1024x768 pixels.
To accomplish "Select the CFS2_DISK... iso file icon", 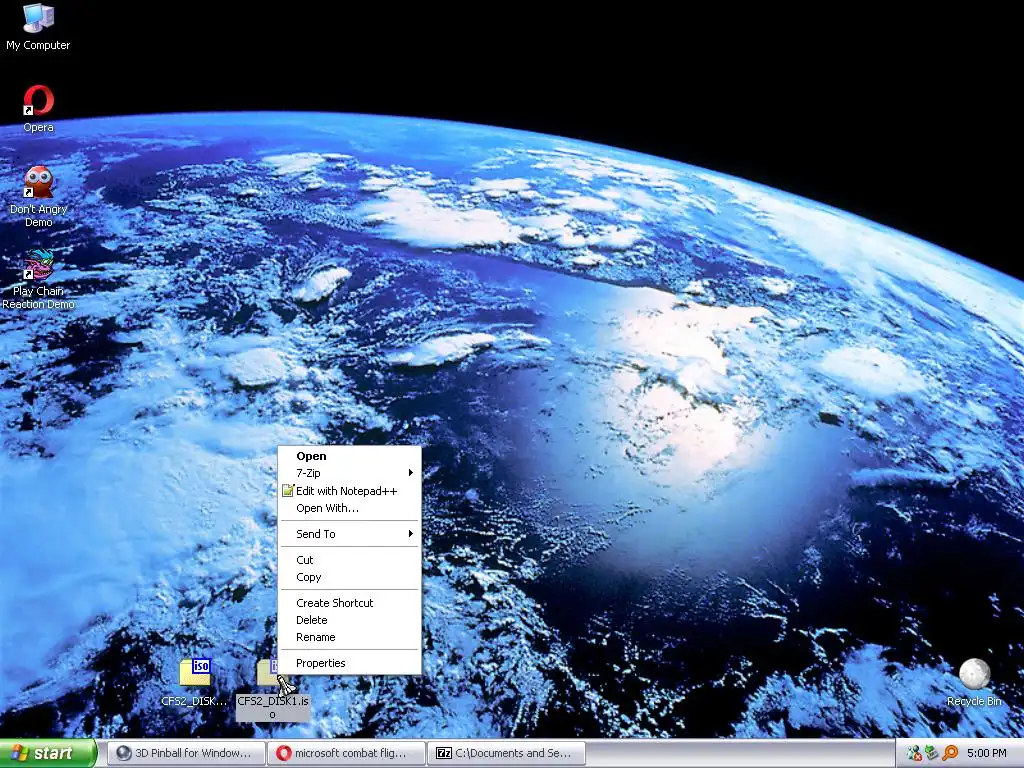I will (x=195, y=673).
